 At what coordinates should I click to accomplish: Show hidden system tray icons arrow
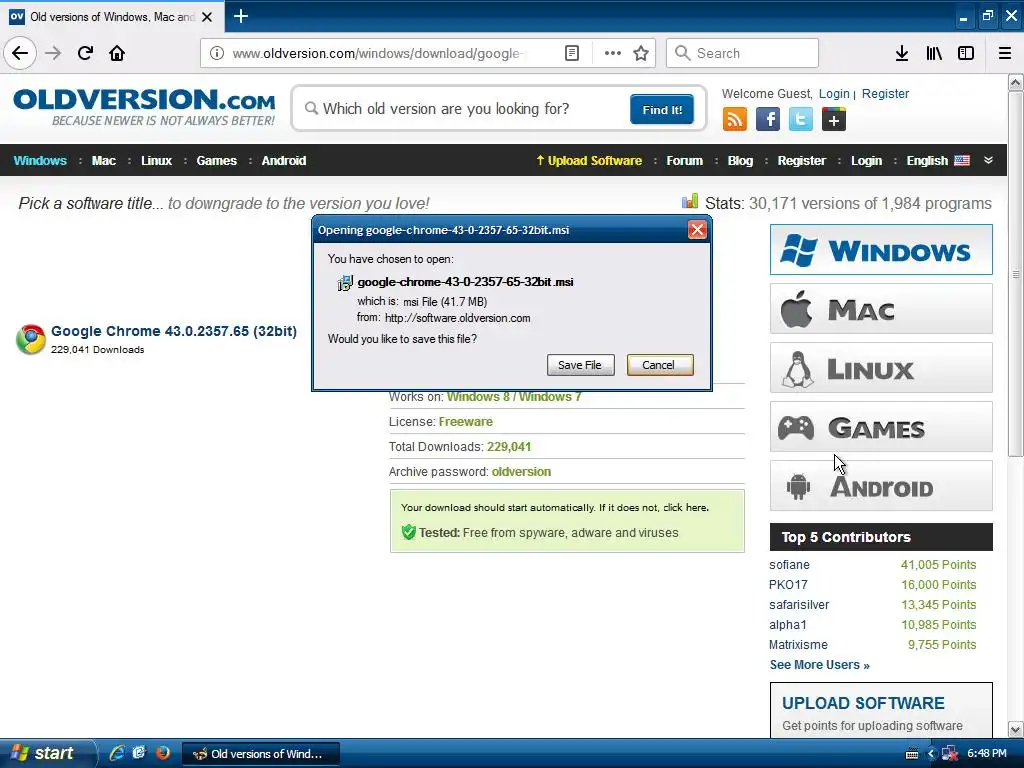point(931,754)
